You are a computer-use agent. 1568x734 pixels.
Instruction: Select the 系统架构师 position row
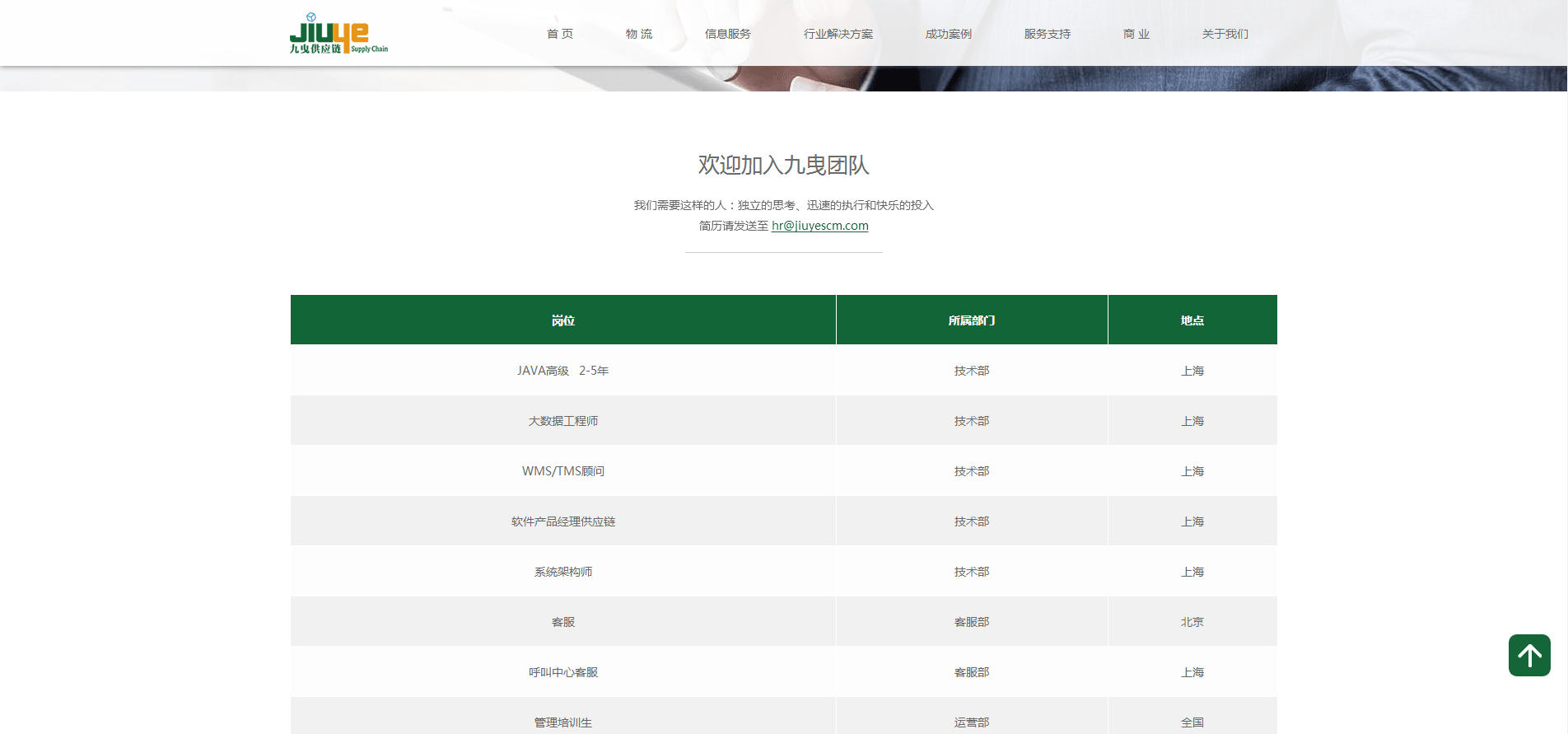click(x=563, y=572)
